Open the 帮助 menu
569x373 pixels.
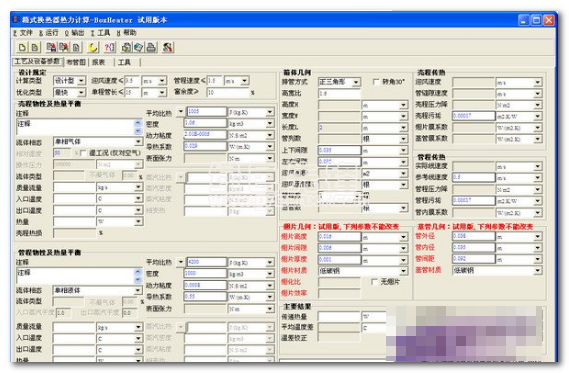click(127, 33)
